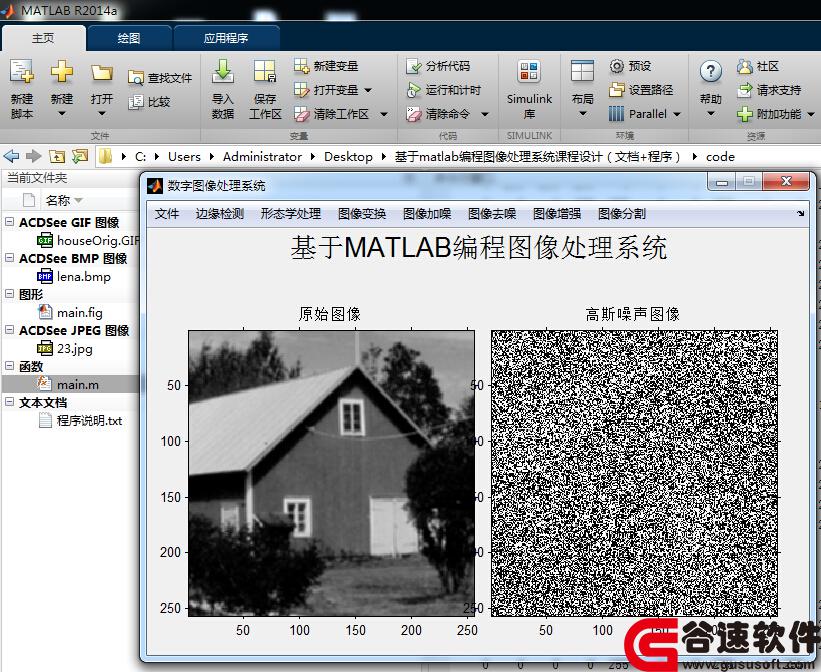Open the 图像分割 menu
This screenshot has height=672, width=821.
(x=622, y=214)
